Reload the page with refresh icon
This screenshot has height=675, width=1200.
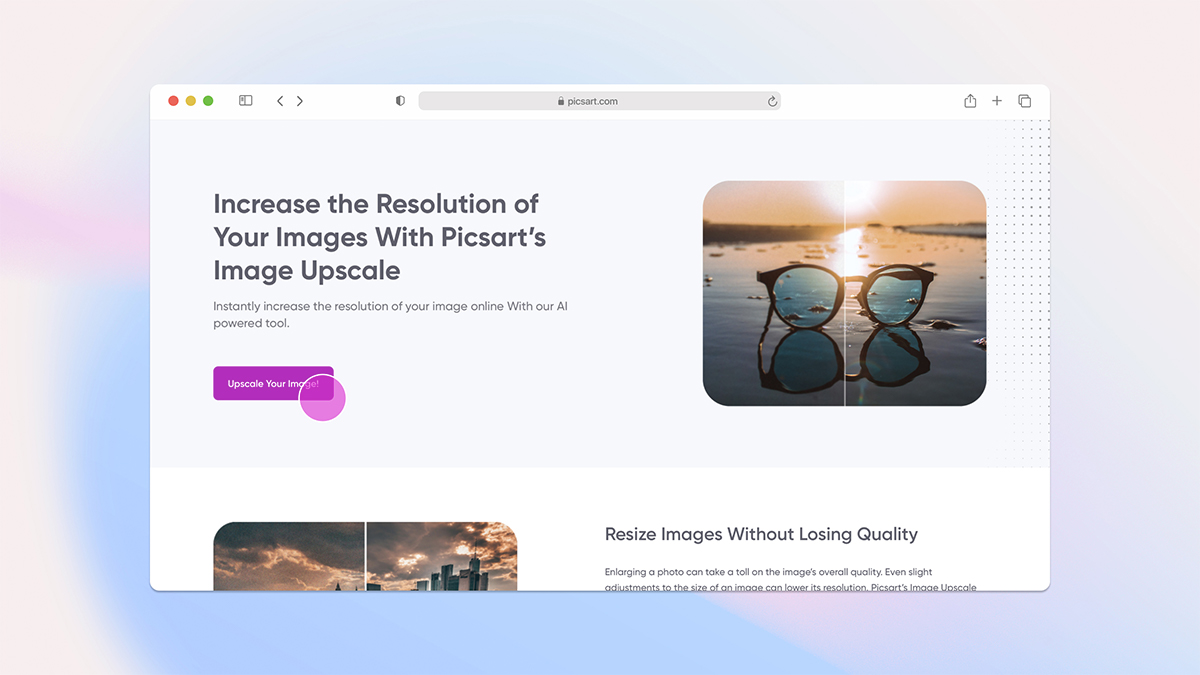[x=772, y=101]
